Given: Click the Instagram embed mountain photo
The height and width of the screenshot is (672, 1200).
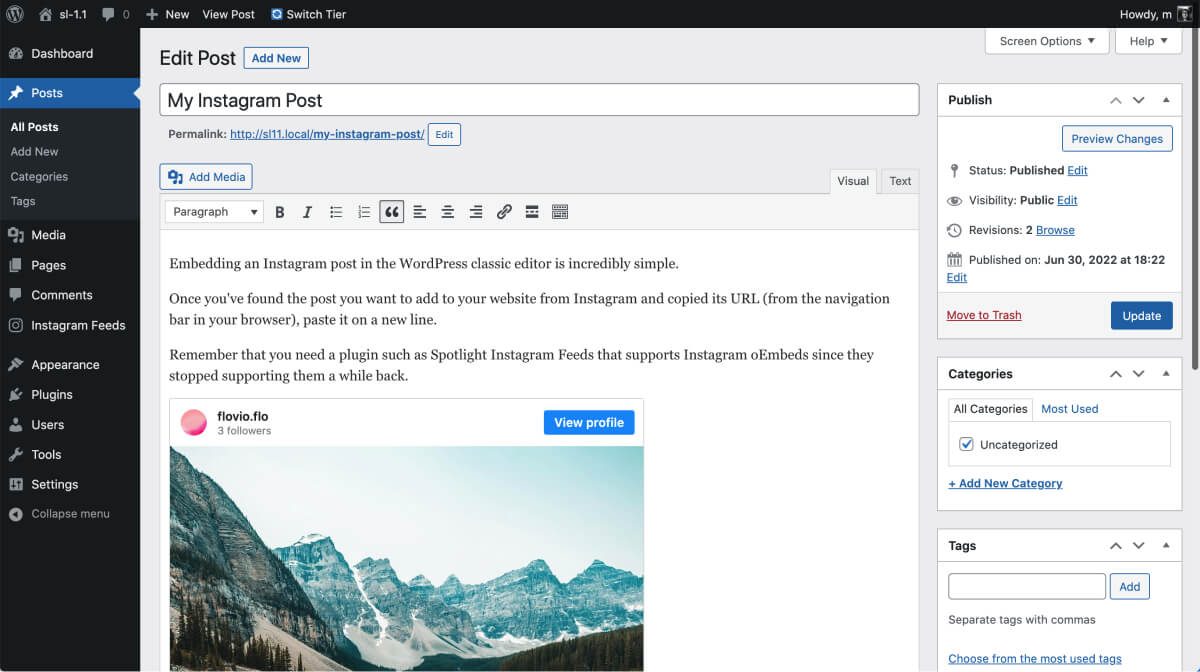Looking at the screenshot, I should [x=407, y=558].
